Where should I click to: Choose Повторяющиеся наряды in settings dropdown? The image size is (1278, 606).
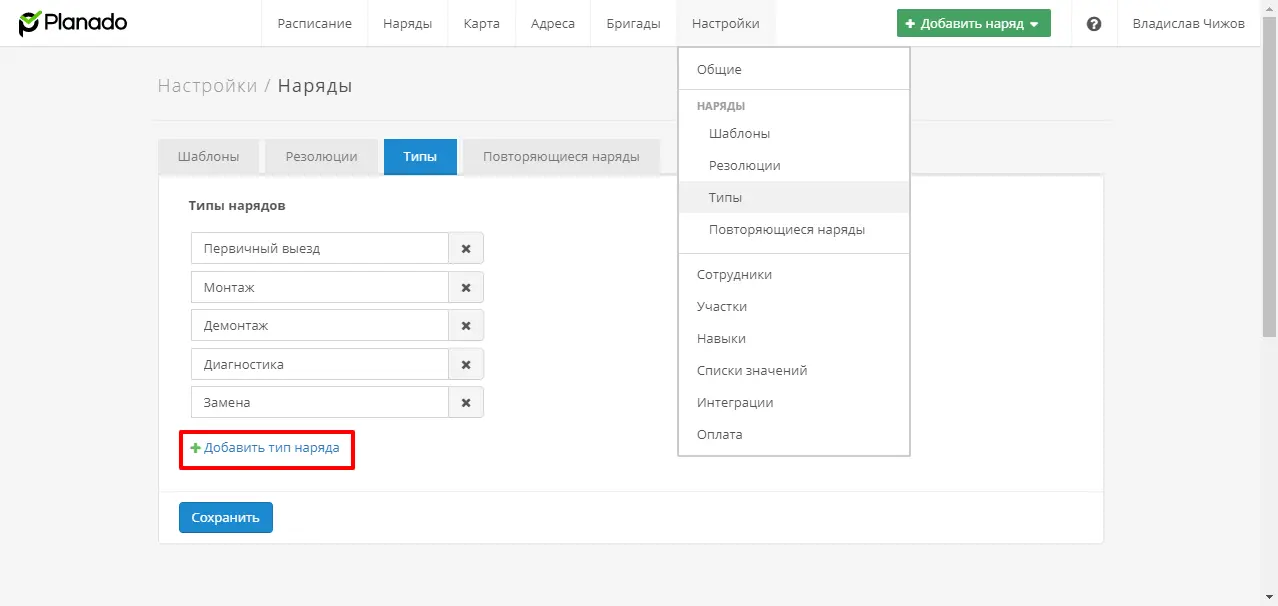coord(794,229)
